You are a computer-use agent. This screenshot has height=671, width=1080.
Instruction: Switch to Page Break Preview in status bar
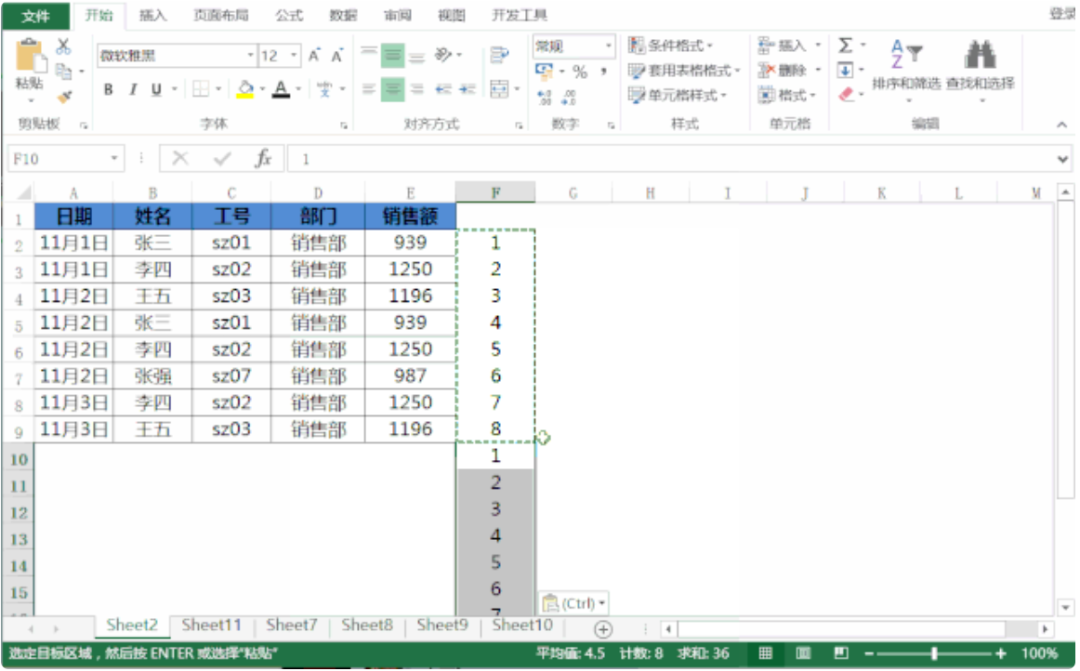[x=841, y=652]
